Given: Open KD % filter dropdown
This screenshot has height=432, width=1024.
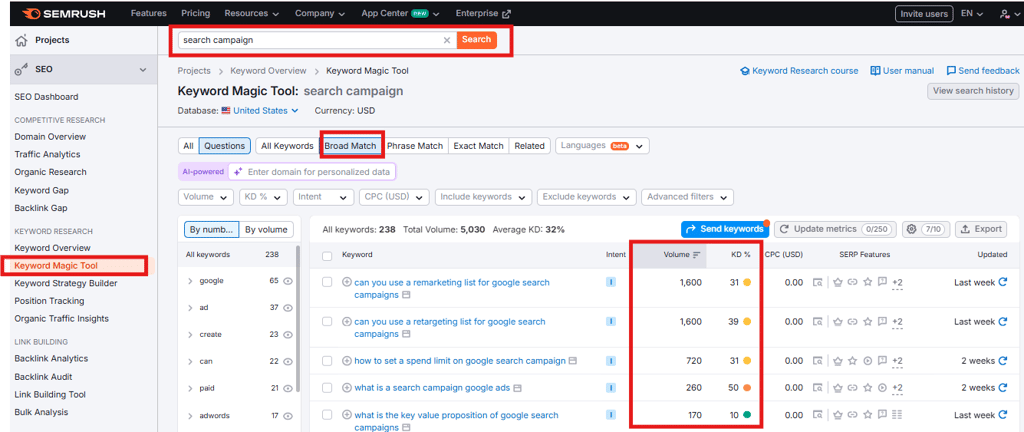Looking at the screenshot, I should click(263, 197).
